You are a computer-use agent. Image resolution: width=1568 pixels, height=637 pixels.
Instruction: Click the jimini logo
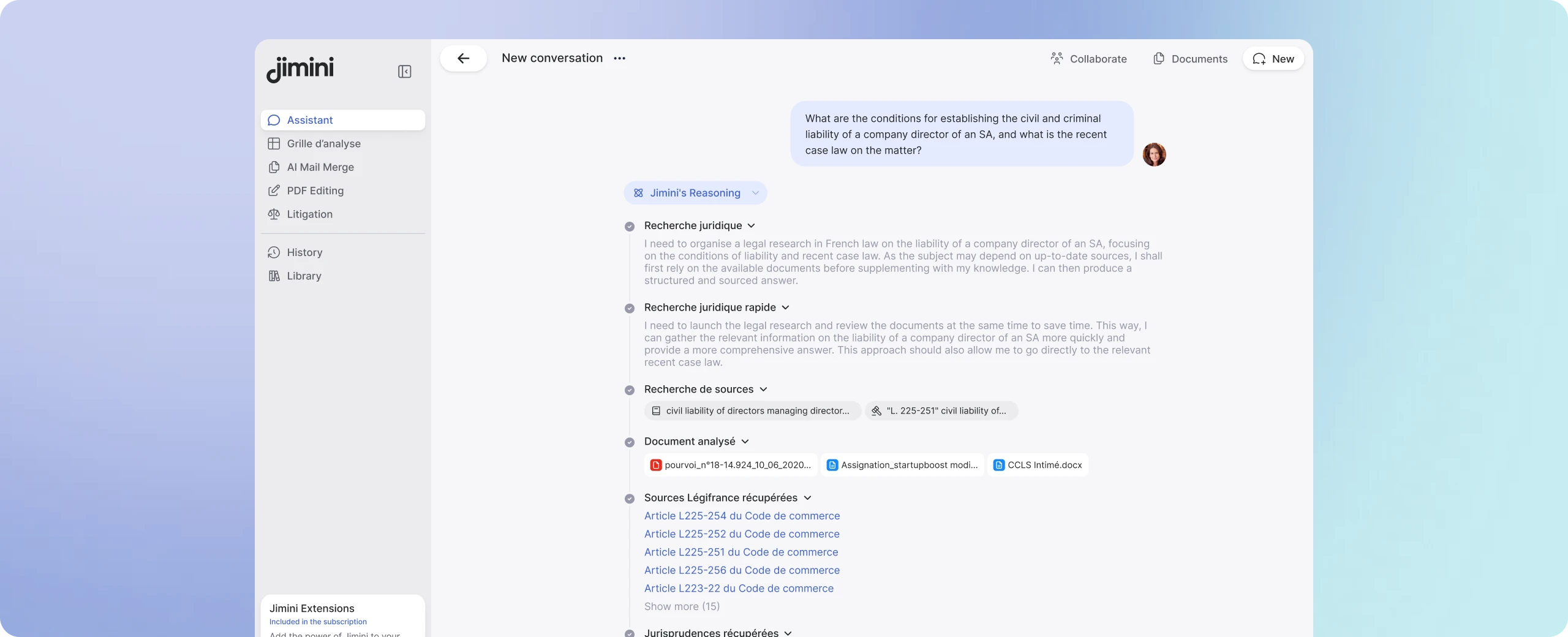click(x=300, y=69)
